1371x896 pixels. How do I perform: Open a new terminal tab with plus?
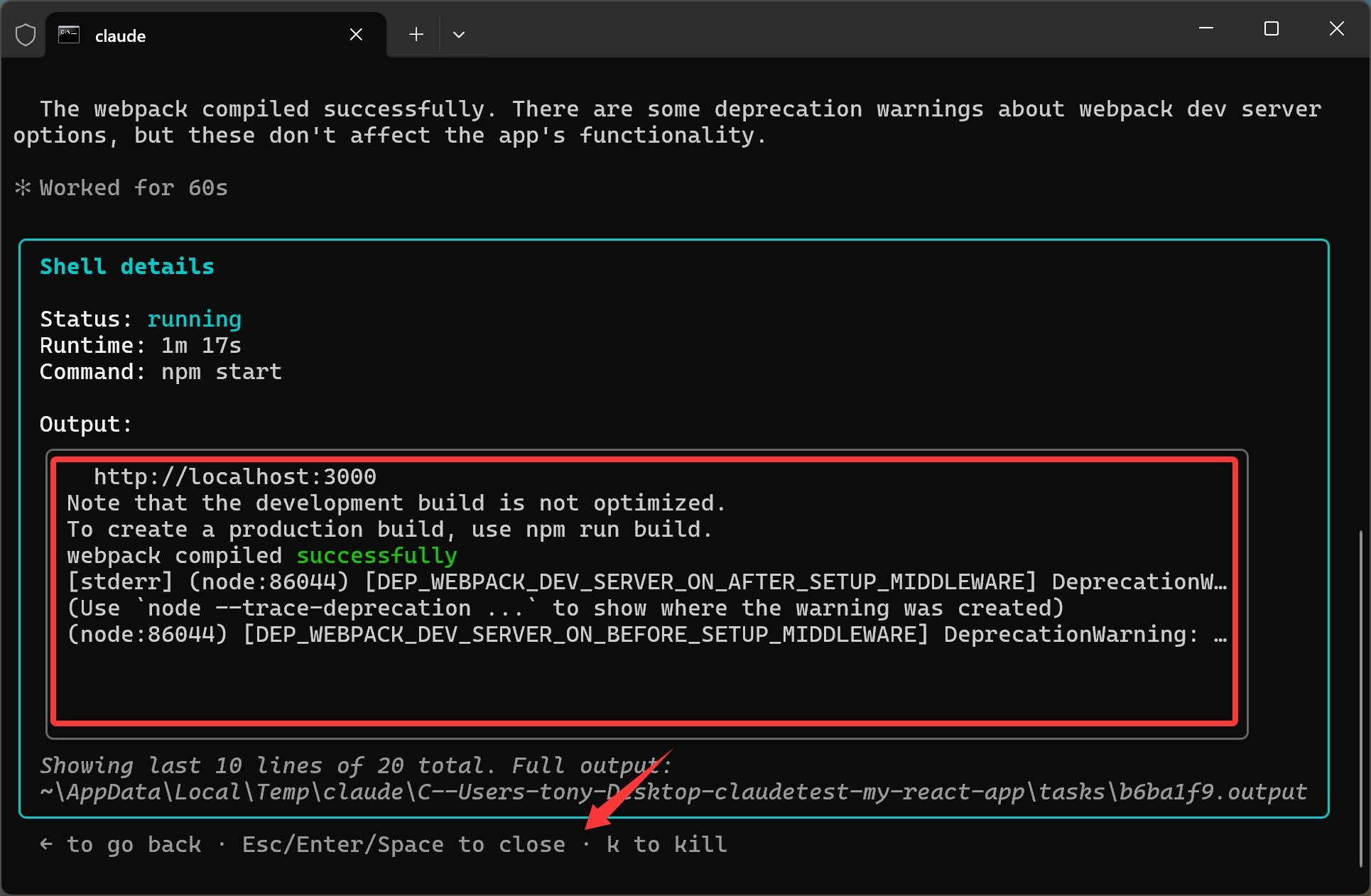tap(416, 35)
